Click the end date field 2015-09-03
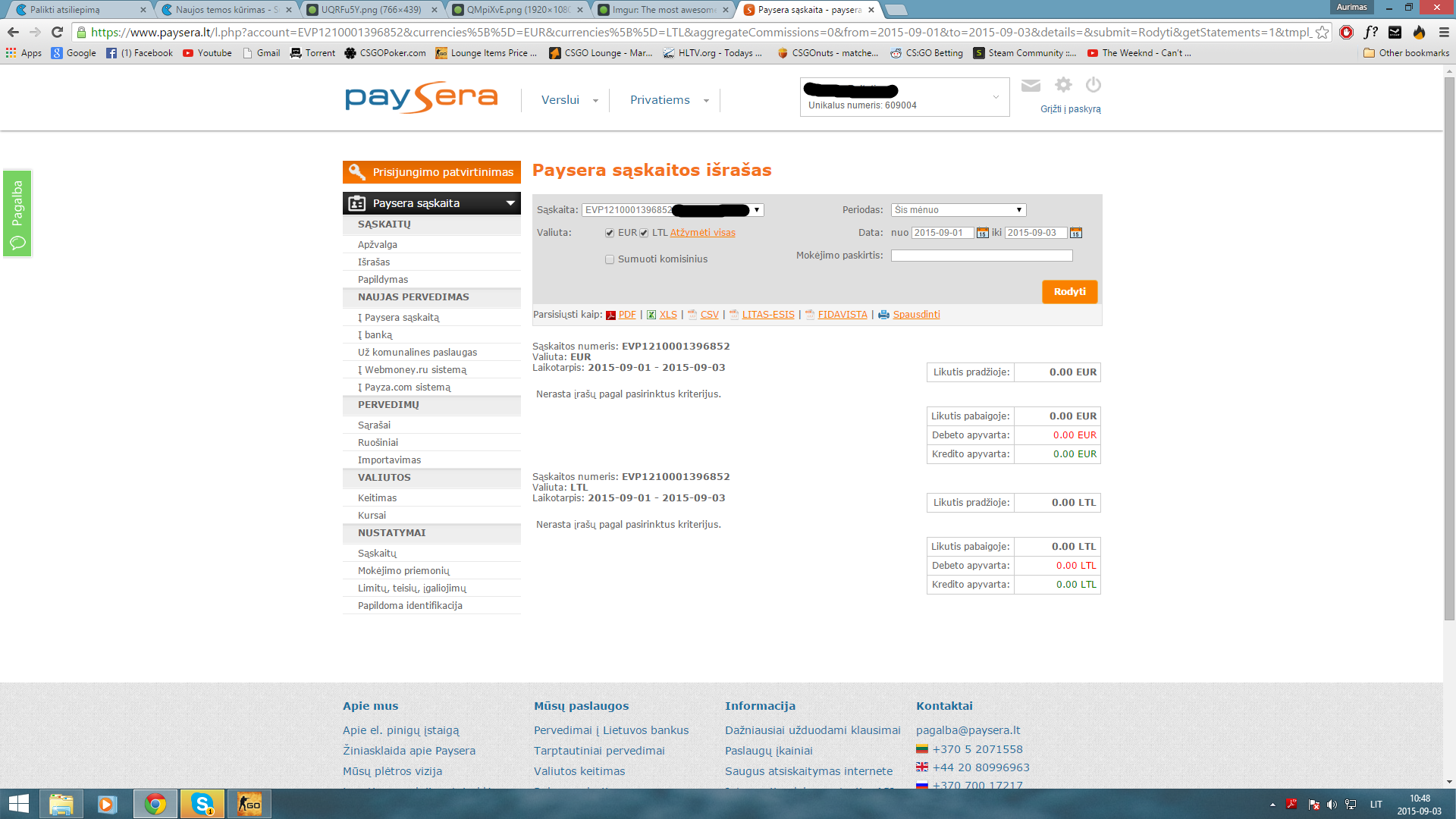The width and height of the screenshot is (1456, 819). pyautogui.click(x=1036, y=233)
